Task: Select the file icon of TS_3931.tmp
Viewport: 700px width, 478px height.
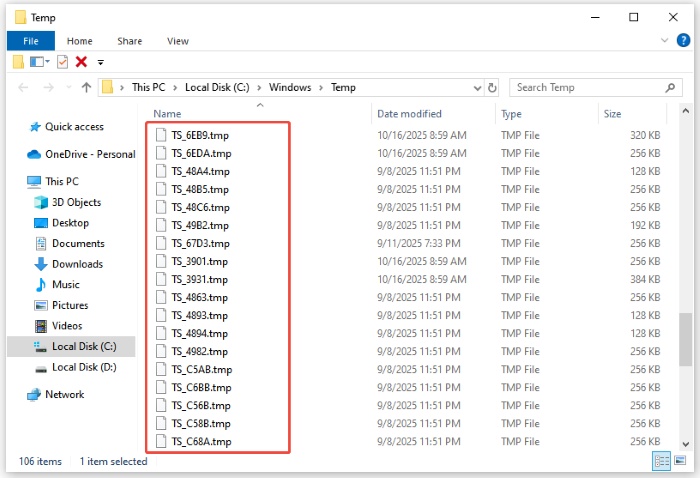Action: [161, 279]
